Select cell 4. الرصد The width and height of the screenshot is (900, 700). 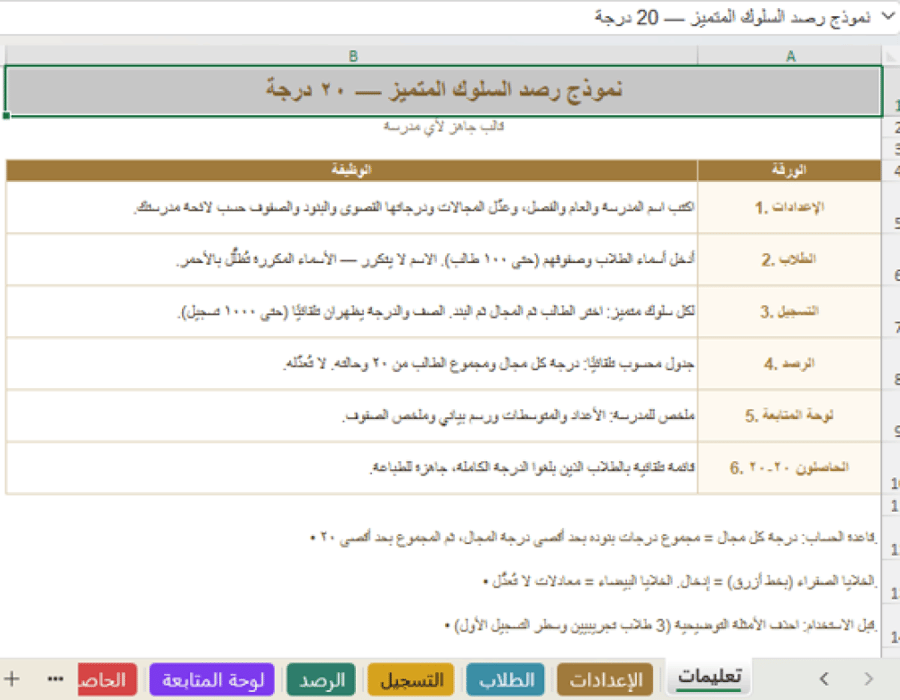(789, 364)
